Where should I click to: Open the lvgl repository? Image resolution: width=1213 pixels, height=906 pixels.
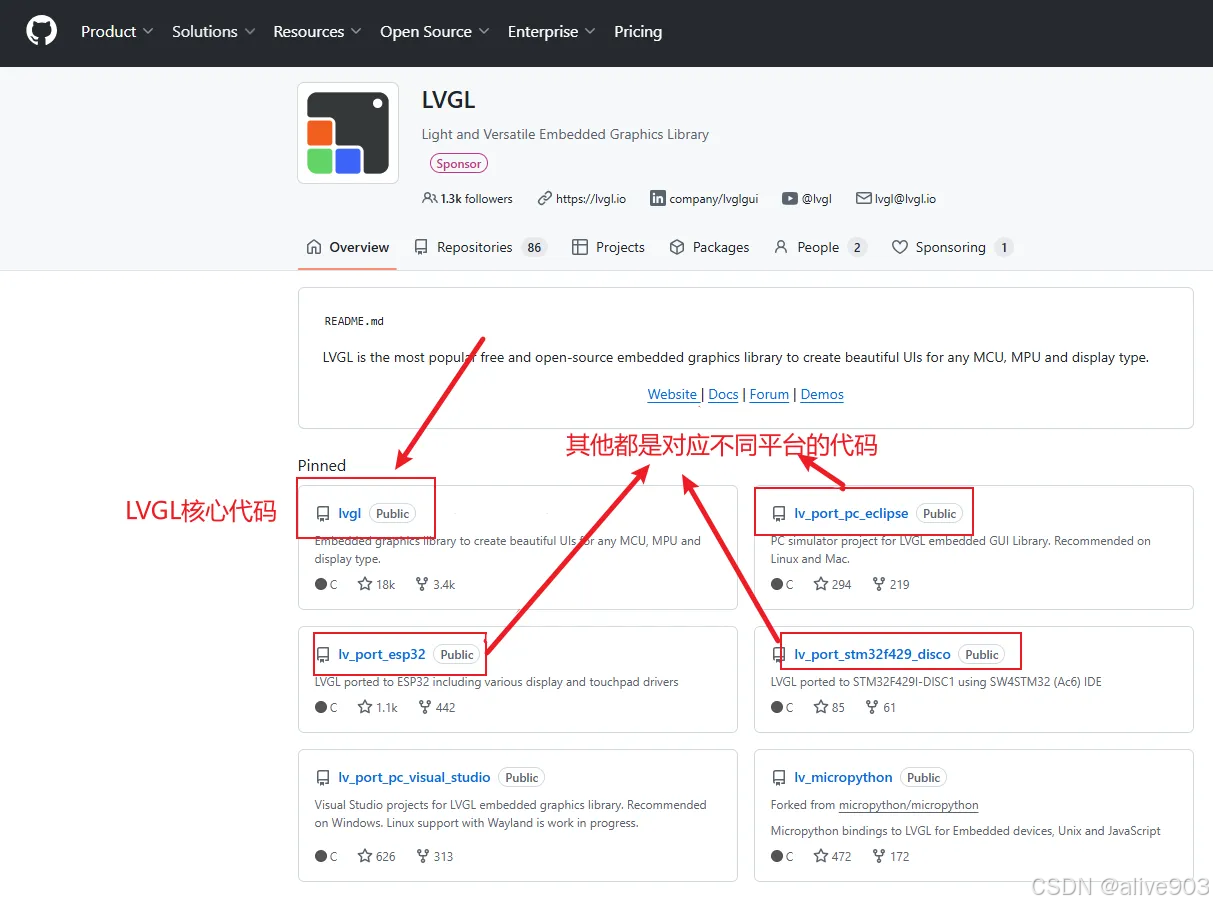click(x=350, y=513)
